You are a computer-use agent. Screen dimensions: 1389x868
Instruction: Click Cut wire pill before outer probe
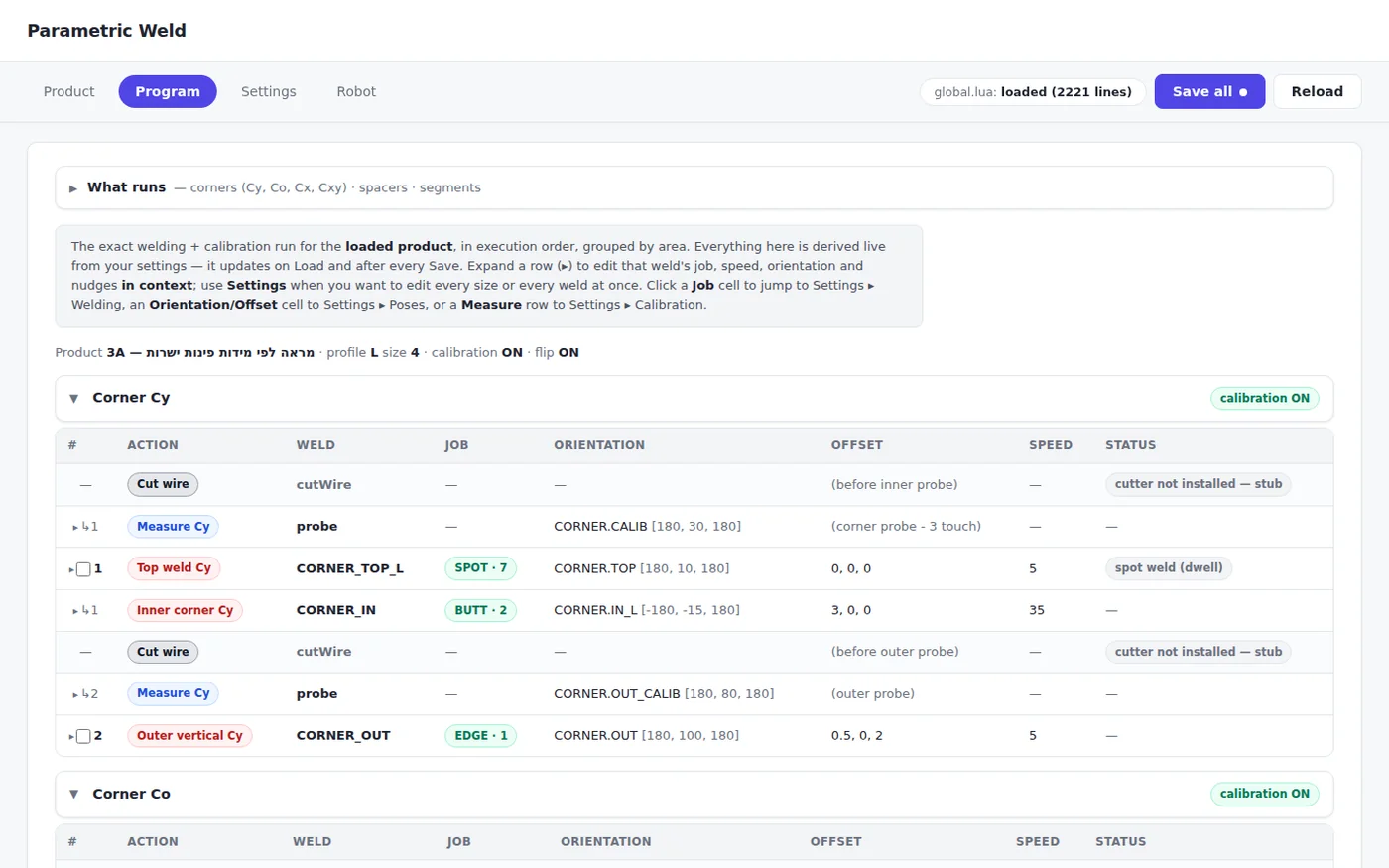coord(163,652)
